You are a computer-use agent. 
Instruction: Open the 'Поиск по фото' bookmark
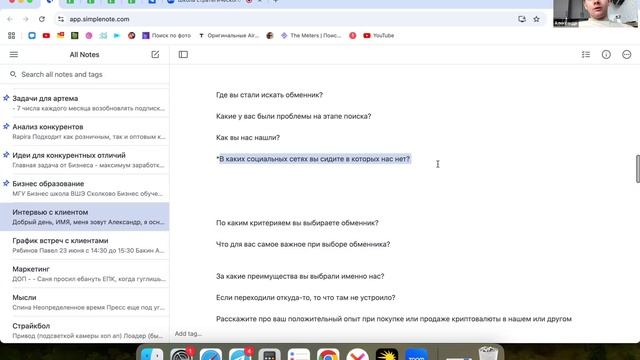point(166,36)
